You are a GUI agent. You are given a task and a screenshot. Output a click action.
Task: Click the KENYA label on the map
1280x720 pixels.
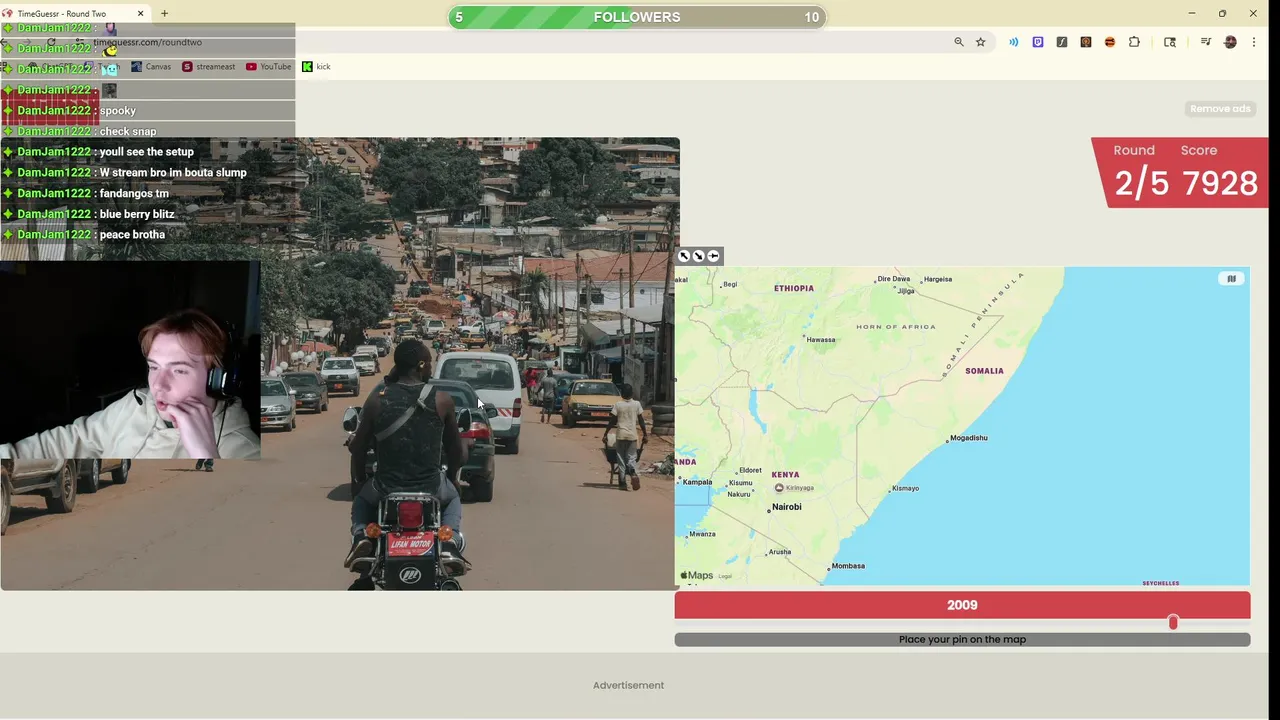pos(785,475)
